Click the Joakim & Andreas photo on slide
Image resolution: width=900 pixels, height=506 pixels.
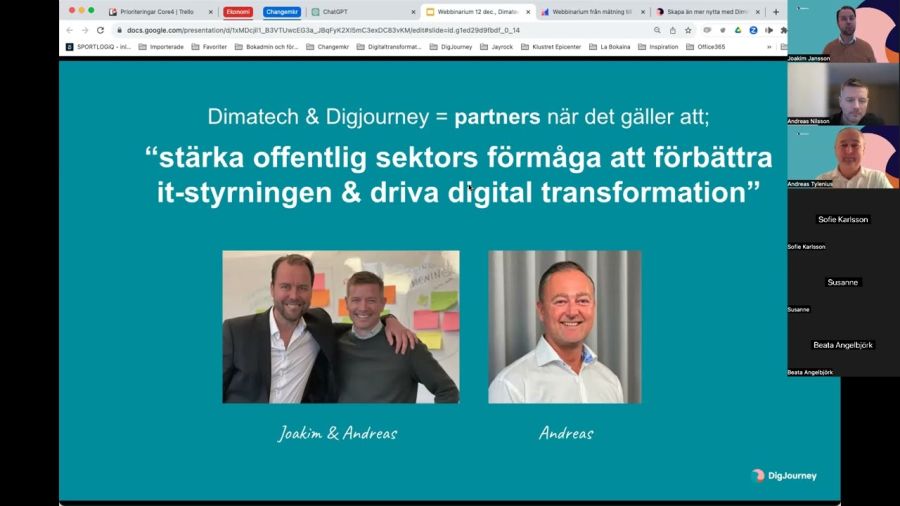341,327
